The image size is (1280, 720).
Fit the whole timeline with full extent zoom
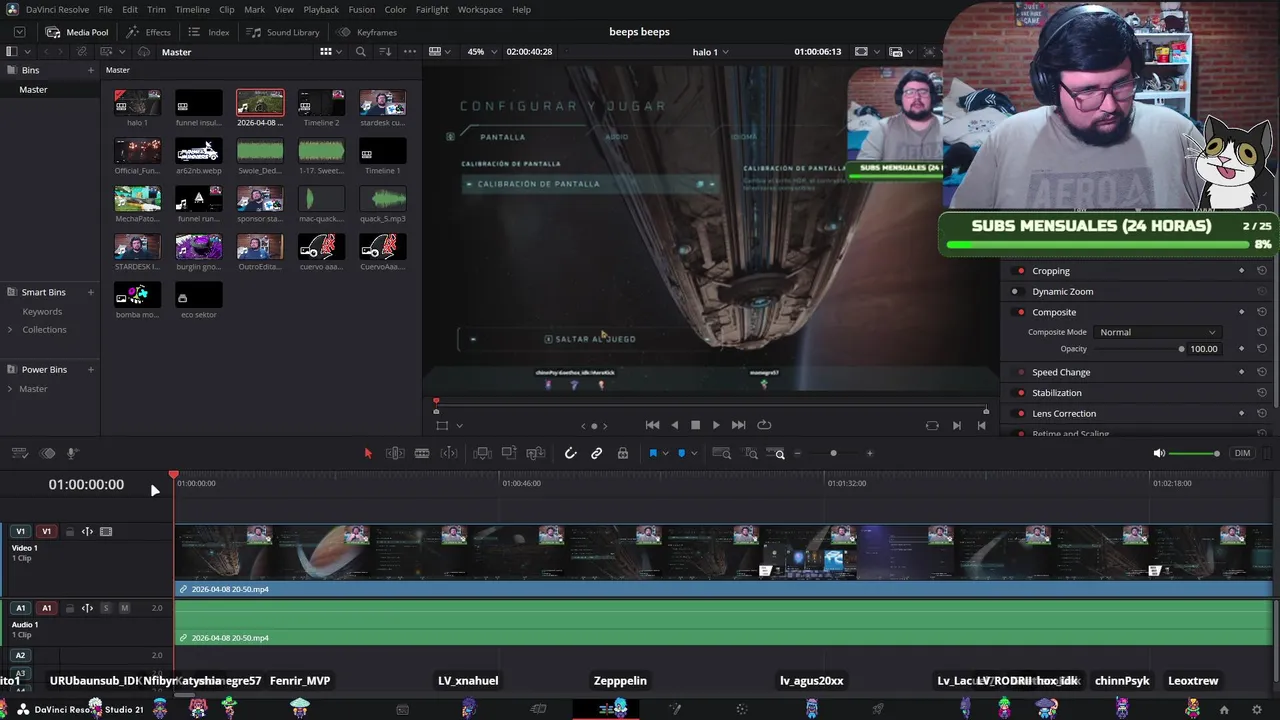click(x=721, y=453)
